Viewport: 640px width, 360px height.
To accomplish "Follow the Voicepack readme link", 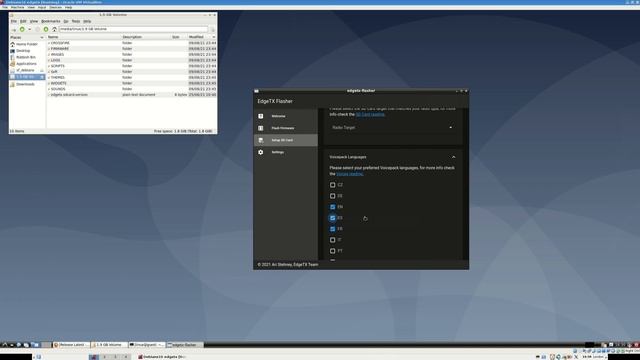I will [350, 174].
